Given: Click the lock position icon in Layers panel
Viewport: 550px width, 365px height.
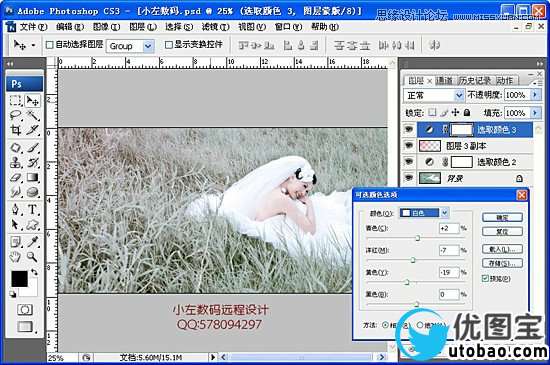Looking at the screenshot, I should (x=455, y=113).
